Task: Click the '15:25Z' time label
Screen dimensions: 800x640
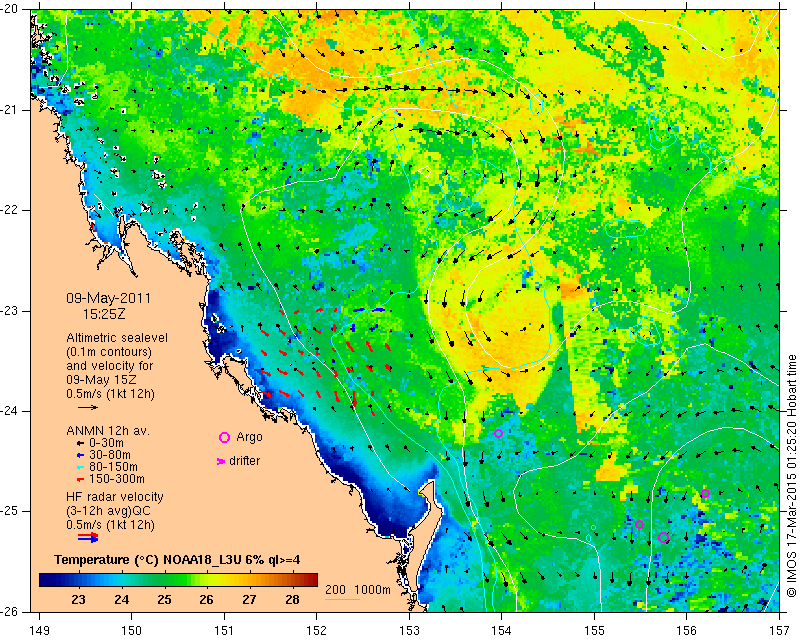Action: 104,314
